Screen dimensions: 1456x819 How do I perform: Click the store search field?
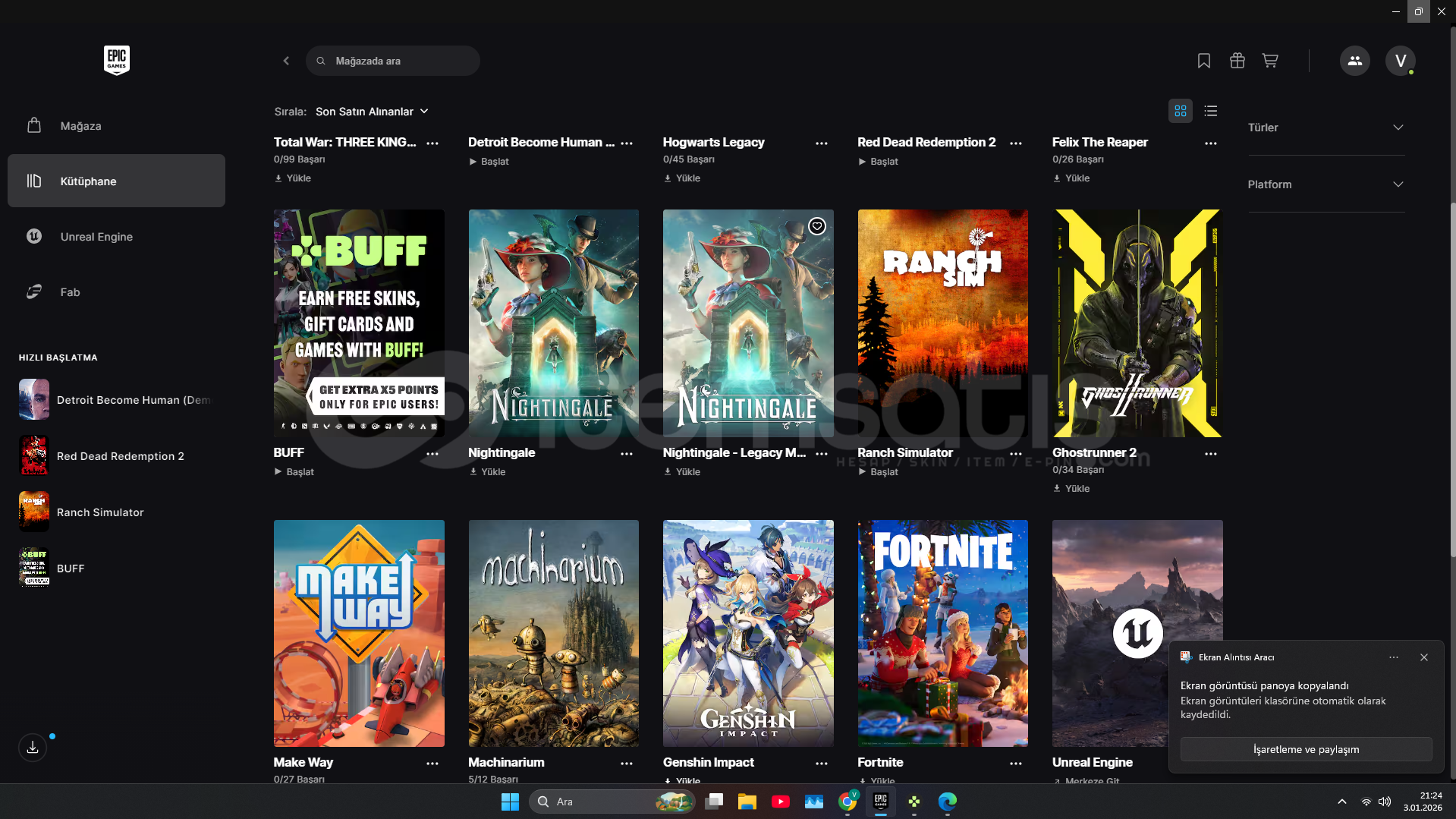pos(393,61)
